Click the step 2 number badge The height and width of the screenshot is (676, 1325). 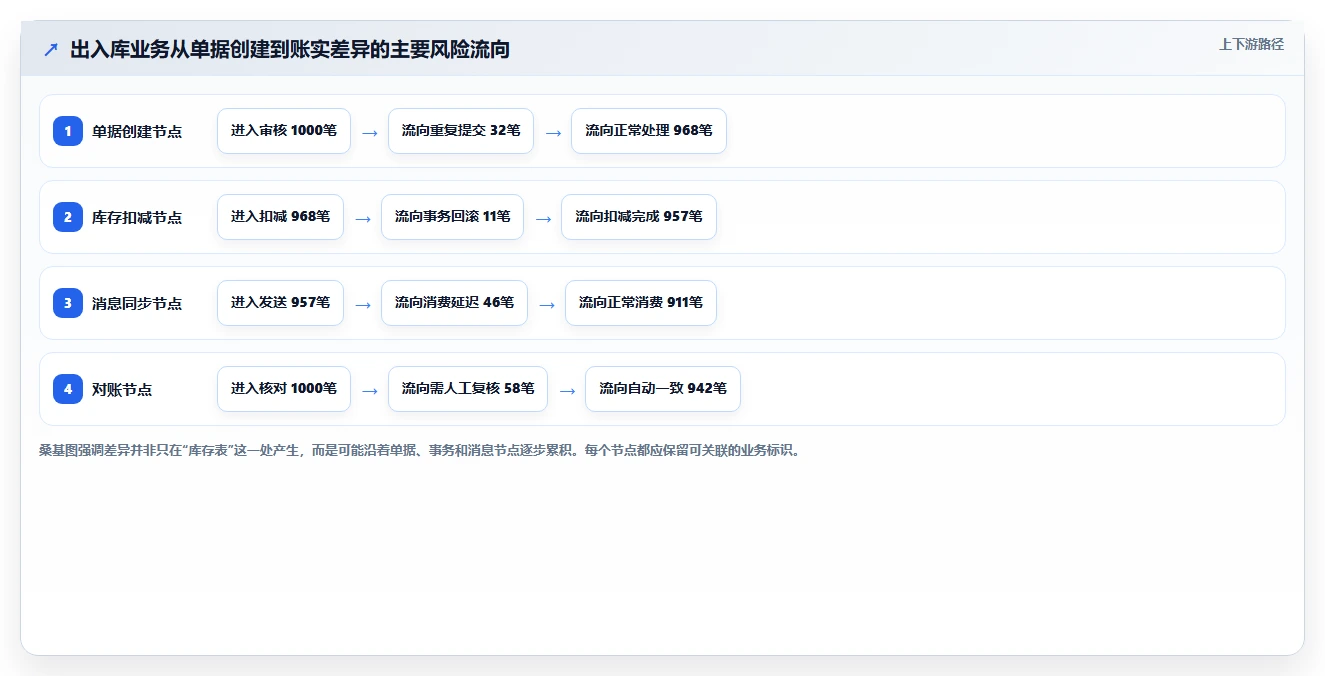[x=68, y=217]
